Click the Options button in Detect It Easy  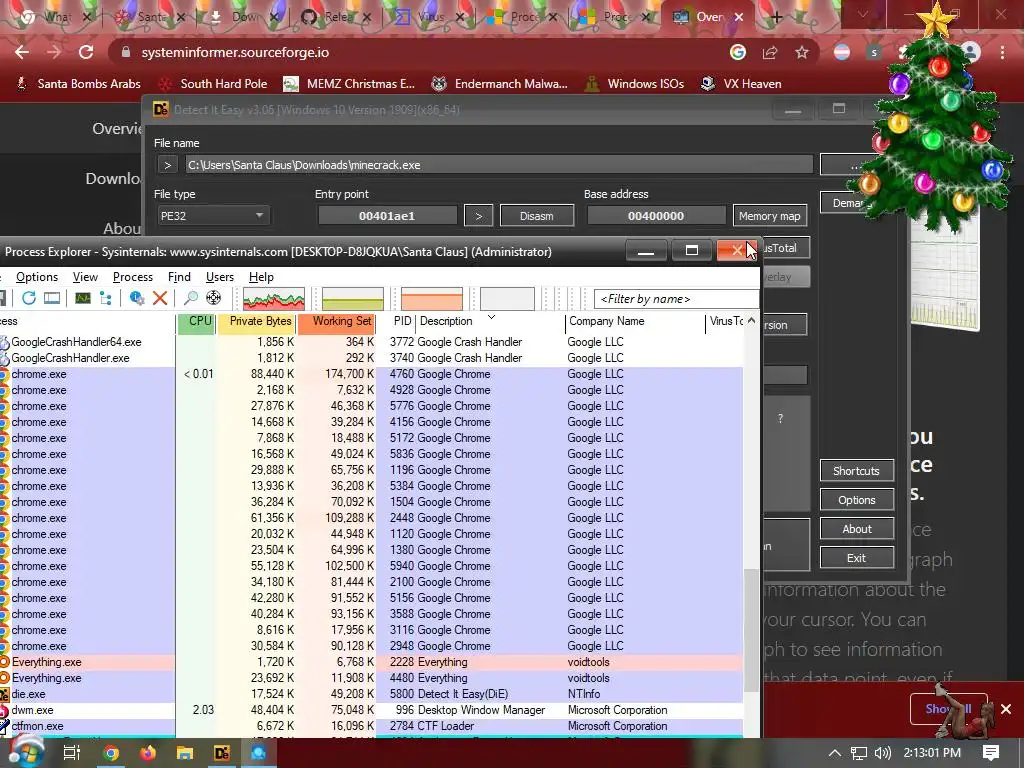856,500
